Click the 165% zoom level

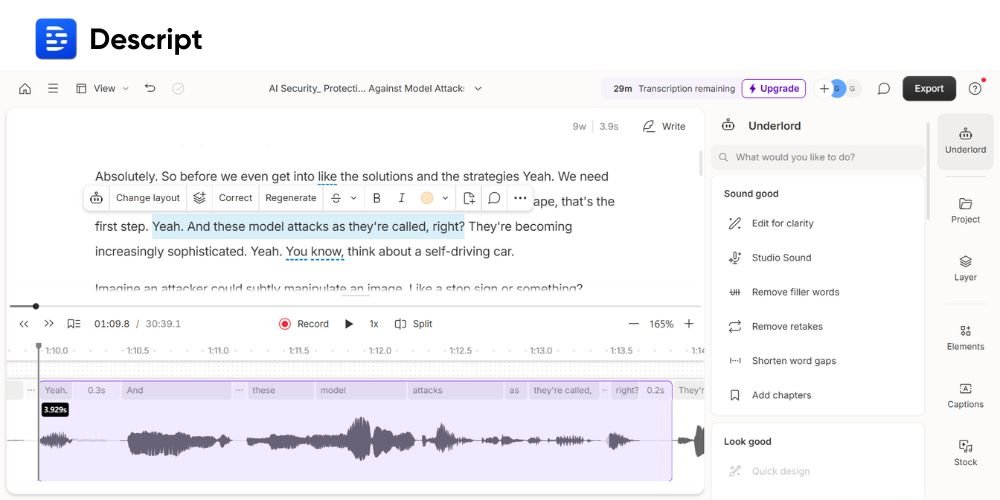(x=661, y=324)
